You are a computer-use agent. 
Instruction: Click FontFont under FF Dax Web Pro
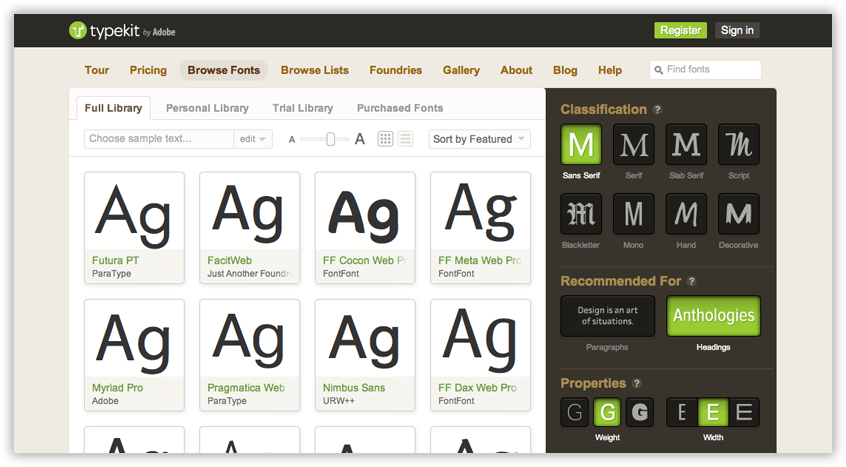point(456,401)
